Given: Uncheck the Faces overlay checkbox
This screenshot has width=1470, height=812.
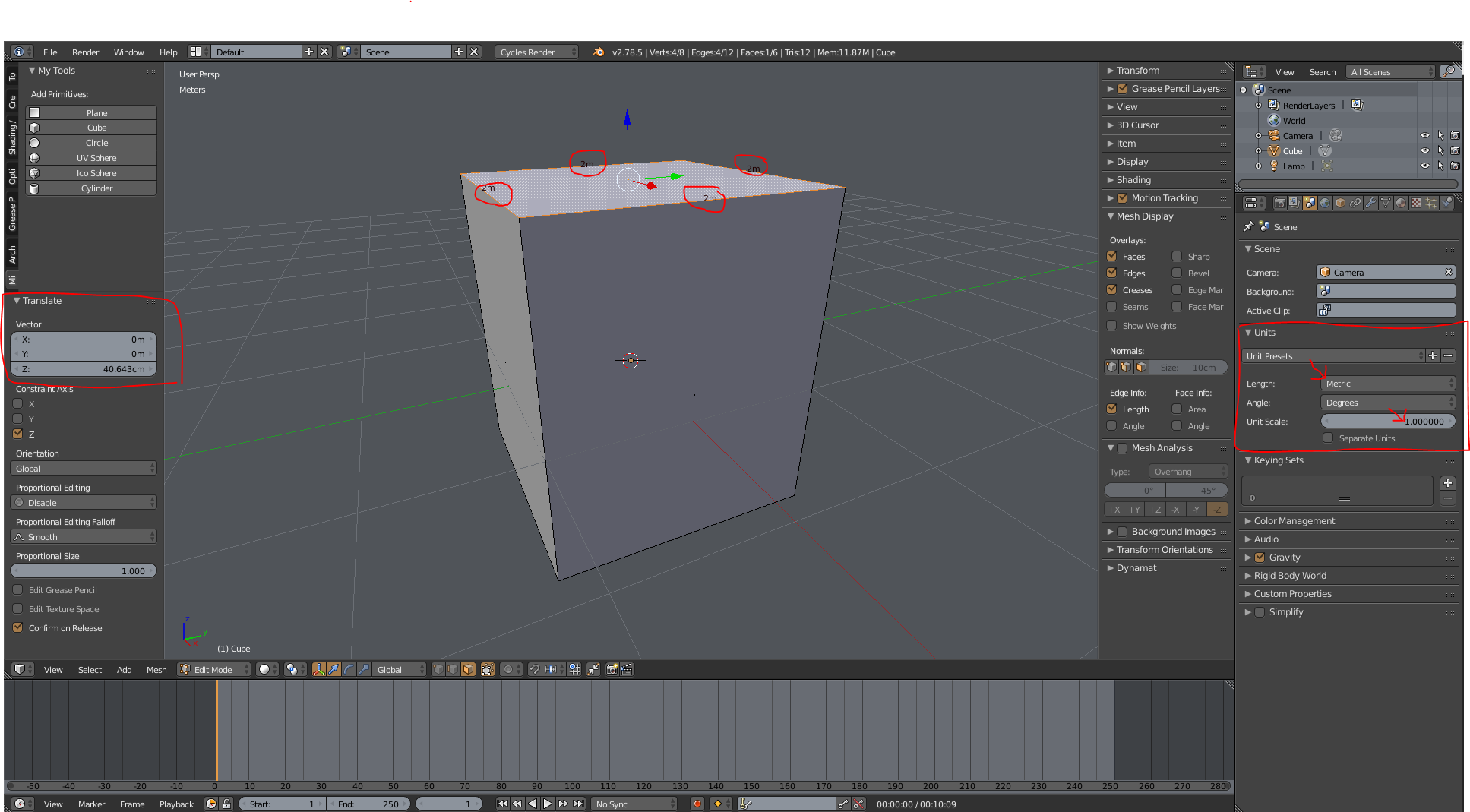Looking at the screenshot, I should click(x=1112, y=256).
